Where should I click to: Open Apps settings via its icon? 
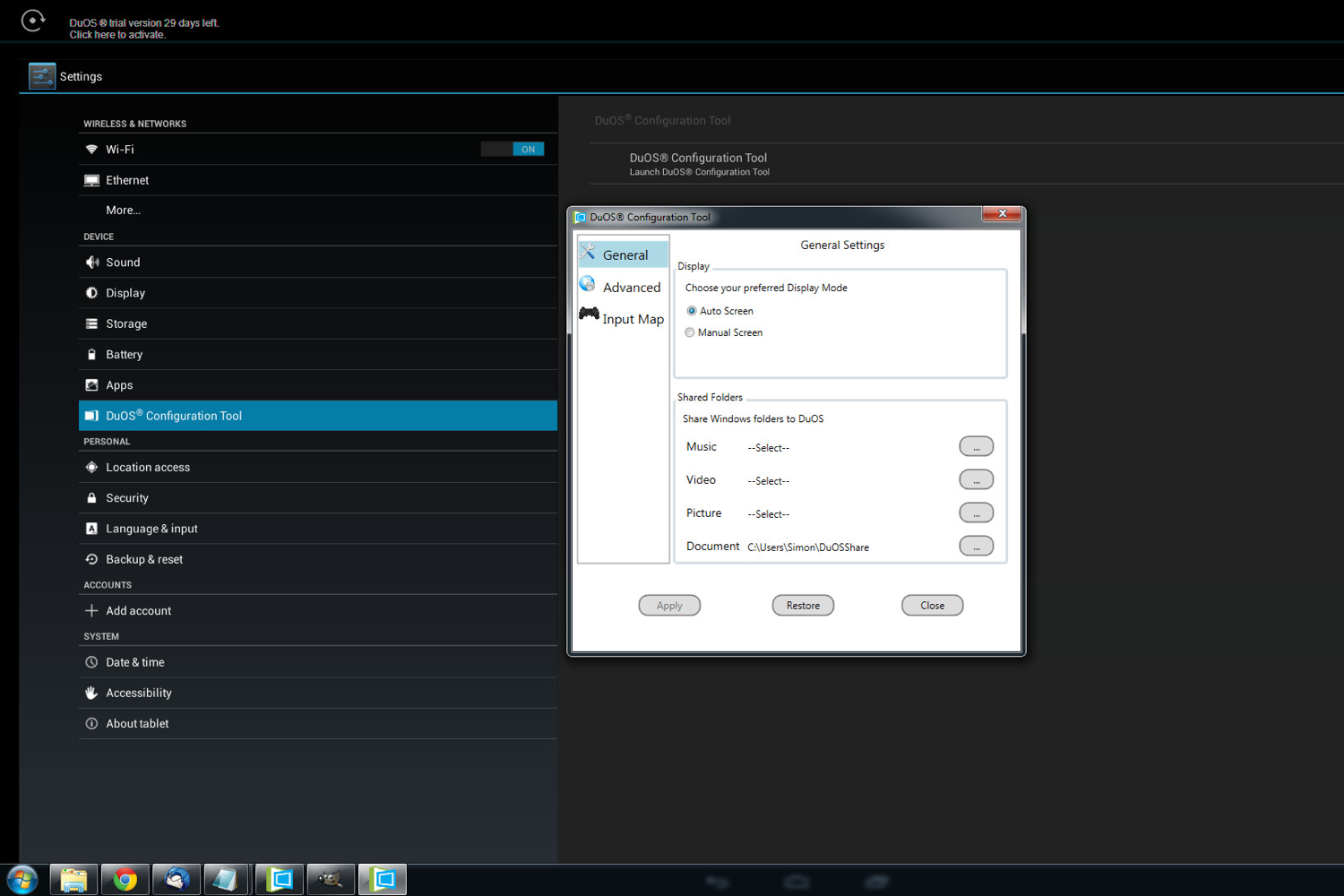pos(91,385)
